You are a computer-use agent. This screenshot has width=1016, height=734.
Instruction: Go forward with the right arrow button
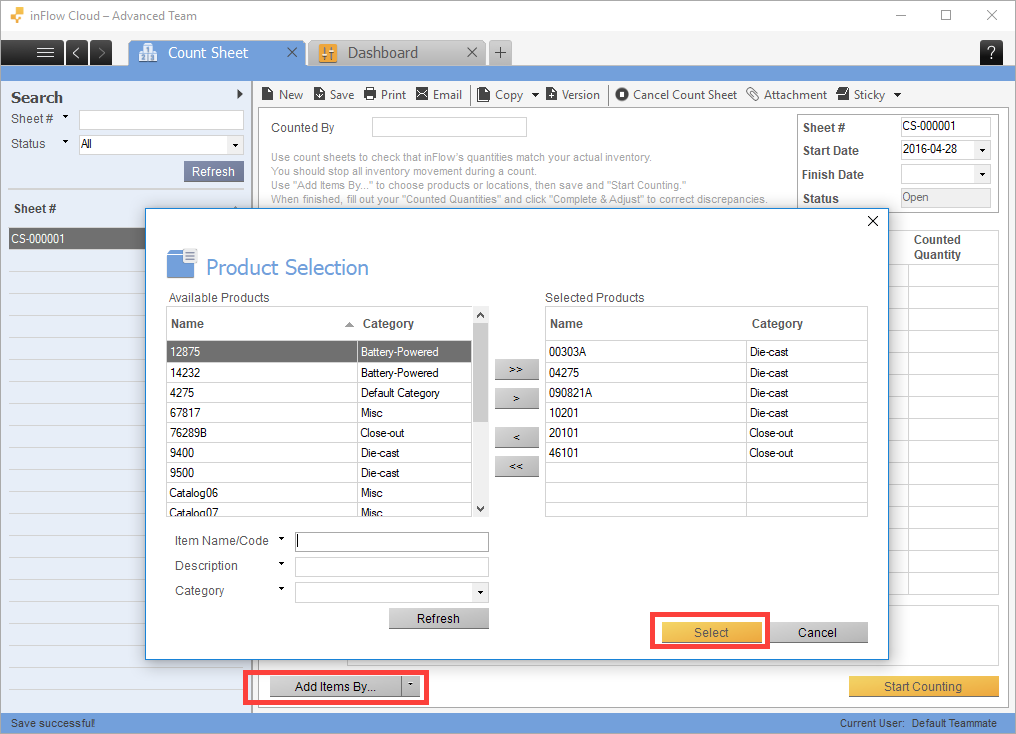coord(101,52)
